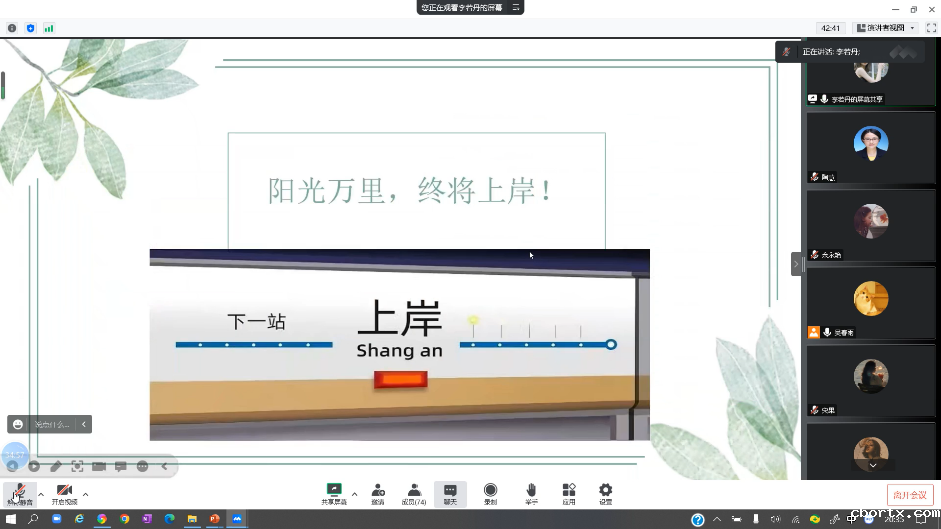The image size is (941, 529).
Task: Collapse the participant video sidebar
Action: 797,264
